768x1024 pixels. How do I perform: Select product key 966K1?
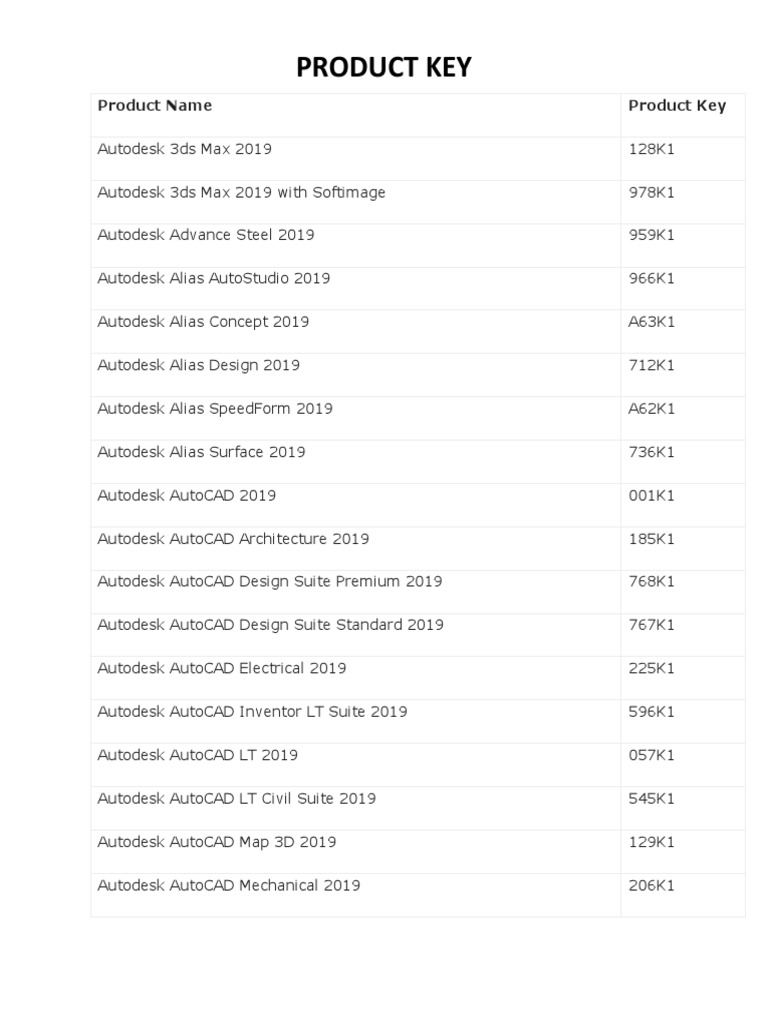651,278
